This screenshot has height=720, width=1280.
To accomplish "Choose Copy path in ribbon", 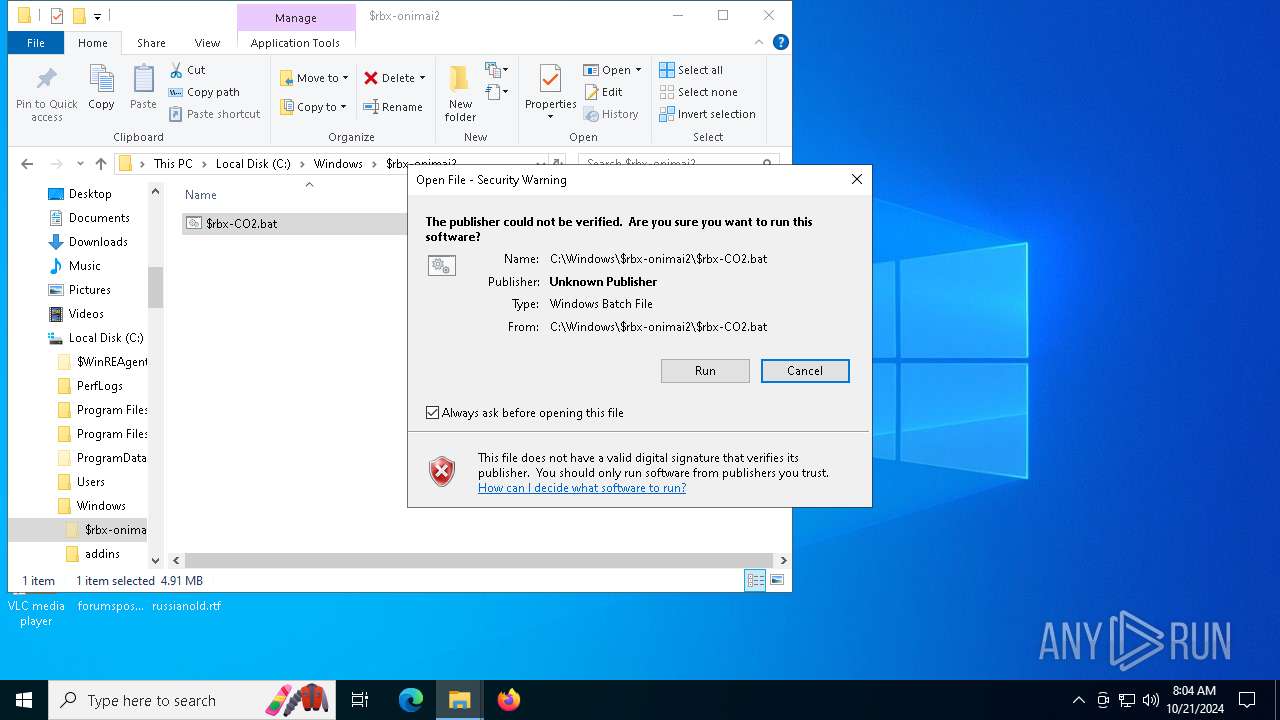I will pyautogui.click(x=204, y=92).
